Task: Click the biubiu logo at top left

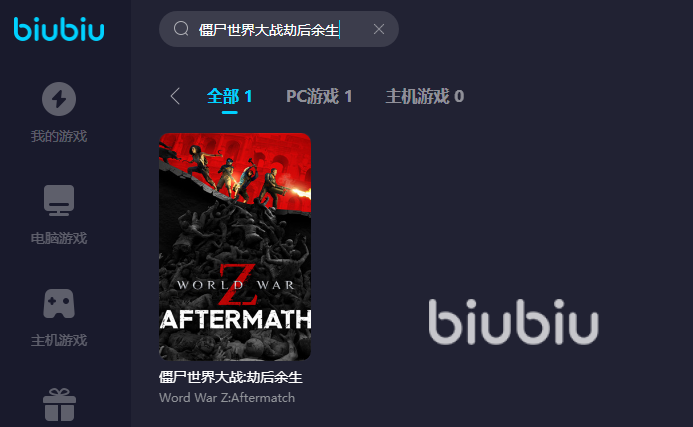Action: point(59,29)
